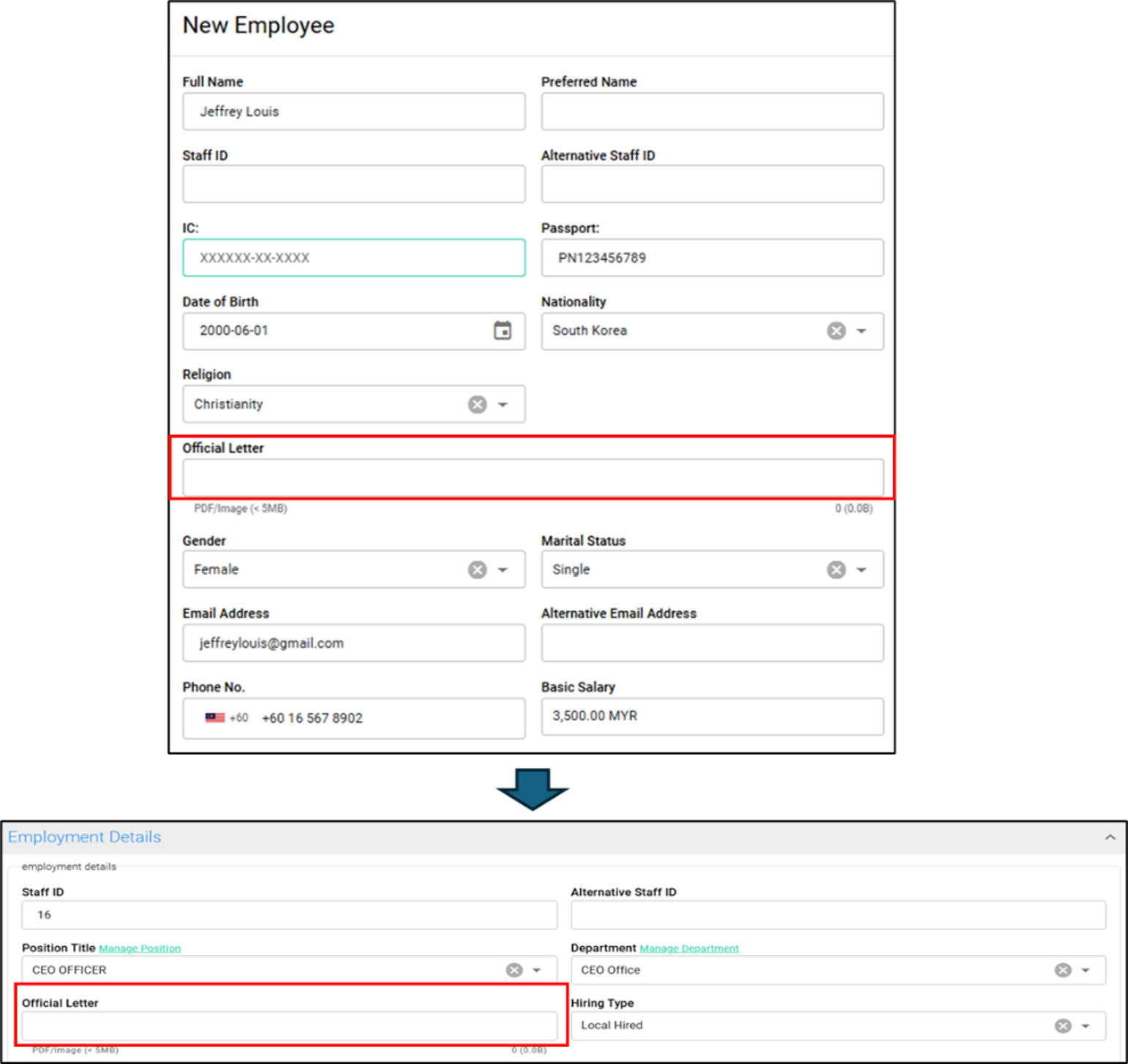
Task: Collapse the Employment Details section
Action: tap(1110, 837)
